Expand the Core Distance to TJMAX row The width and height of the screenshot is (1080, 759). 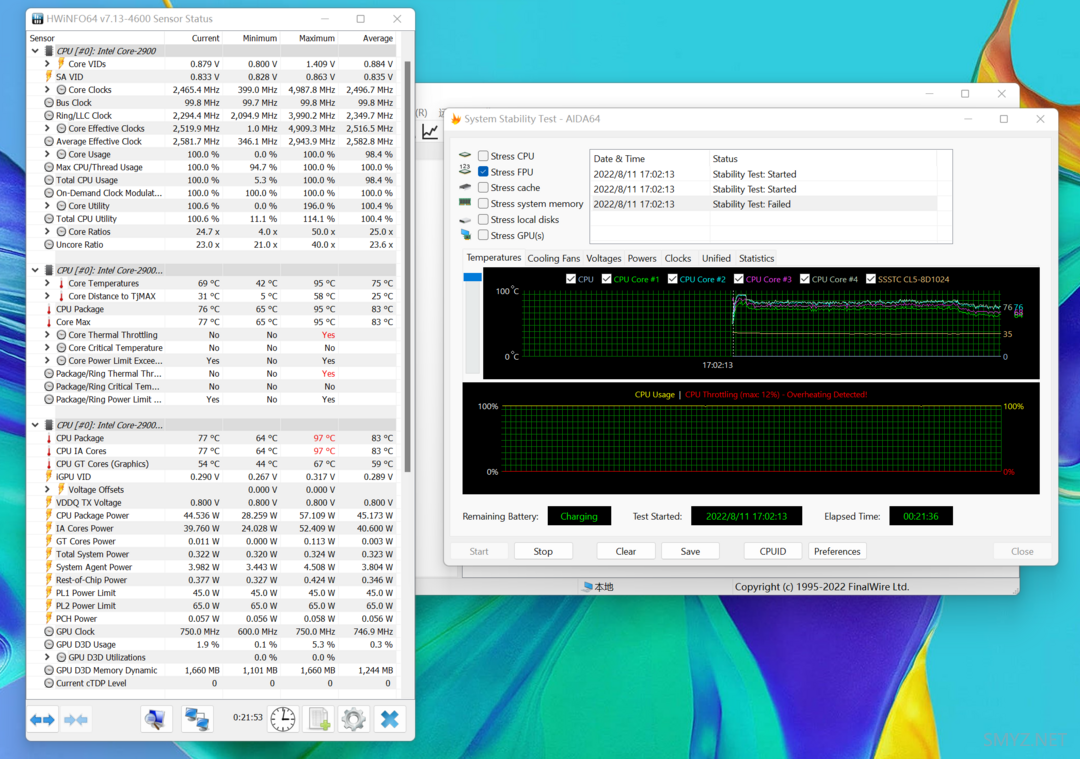point(48,296)
